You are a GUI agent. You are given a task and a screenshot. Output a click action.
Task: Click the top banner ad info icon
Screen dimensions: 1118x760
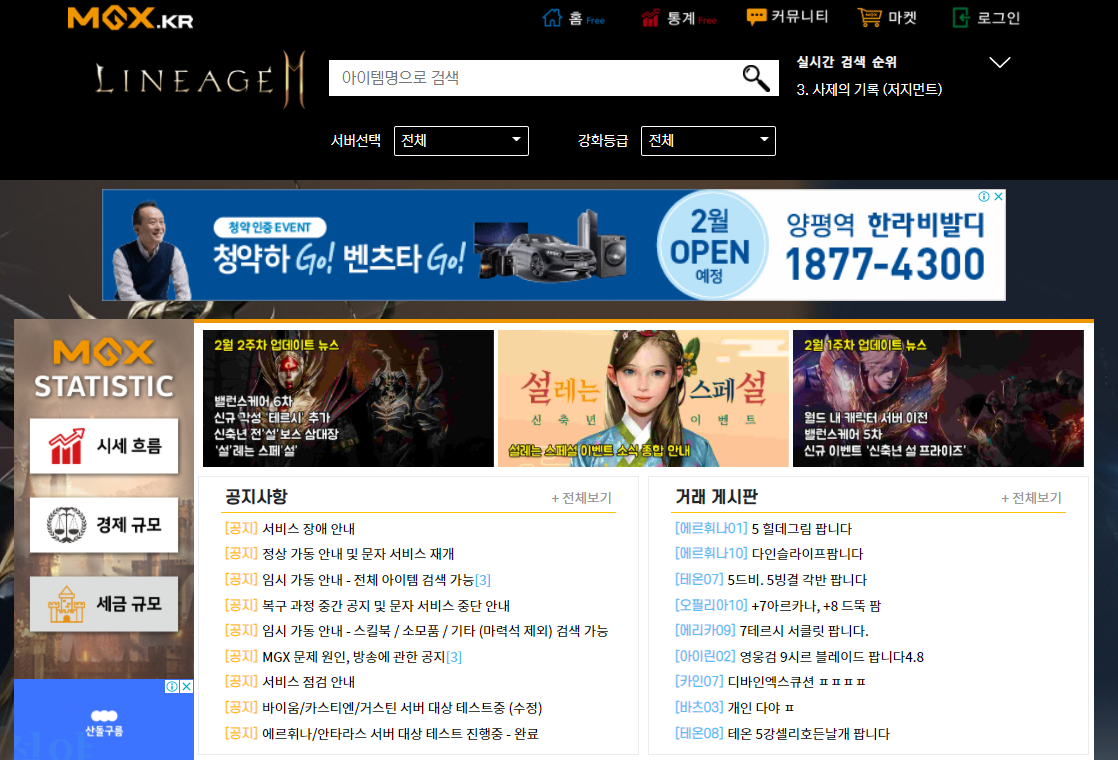click(x=983, y=196)
